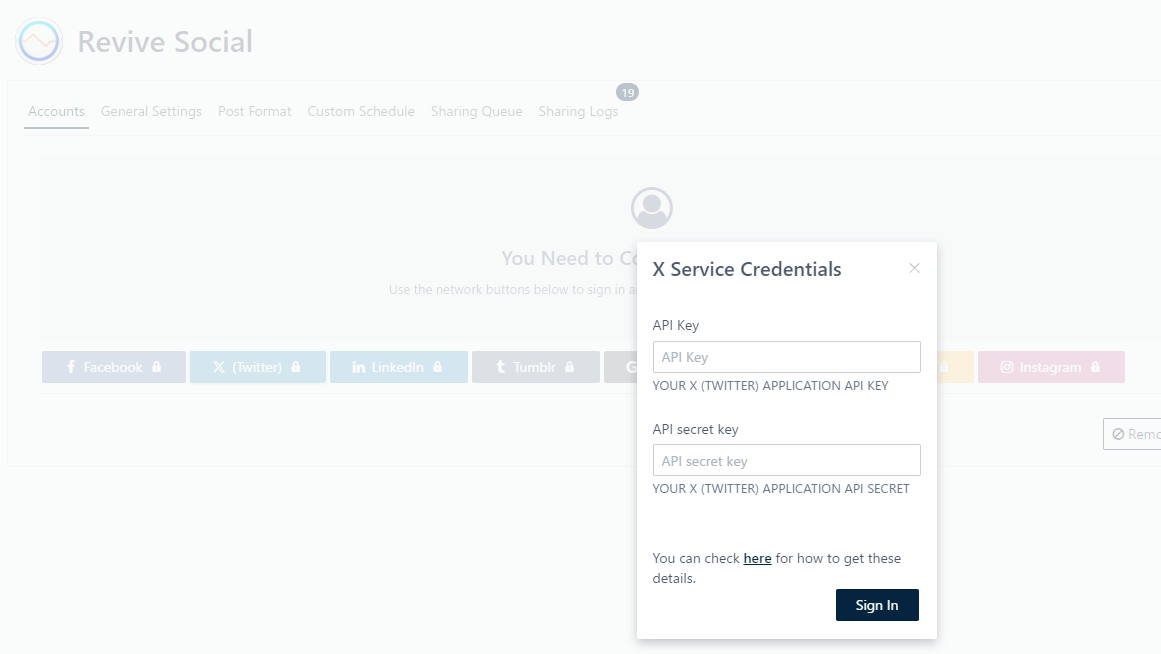Image resolution: width=1161 pixels, height=654 pixels.
Task: Click 'YOUR X (TWITTER) APPLICATION API SECRET' hint
Action: (x=780, y=489)
